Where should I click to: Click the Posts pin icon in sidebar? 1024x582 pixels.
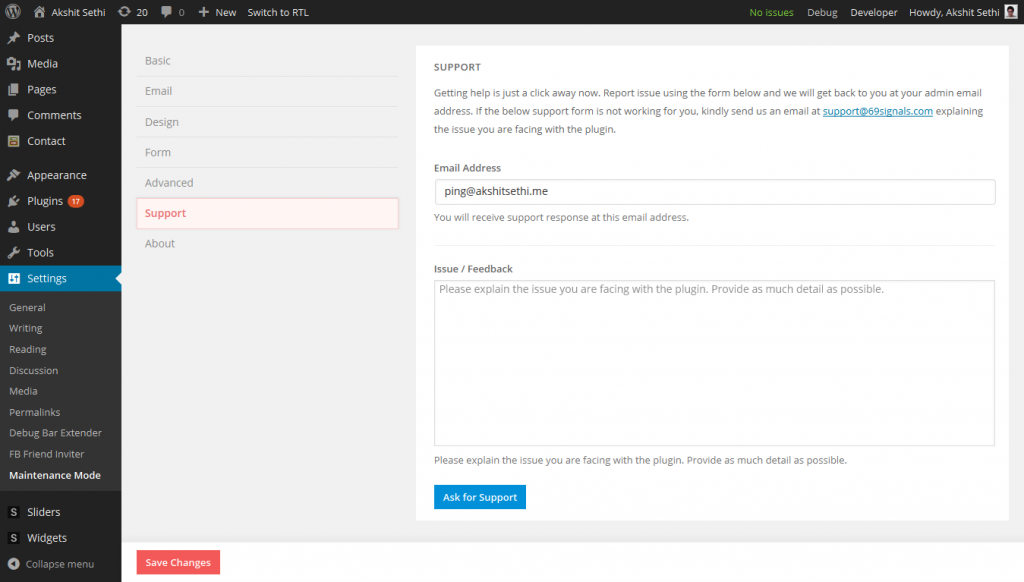click(x=14, y=38)
